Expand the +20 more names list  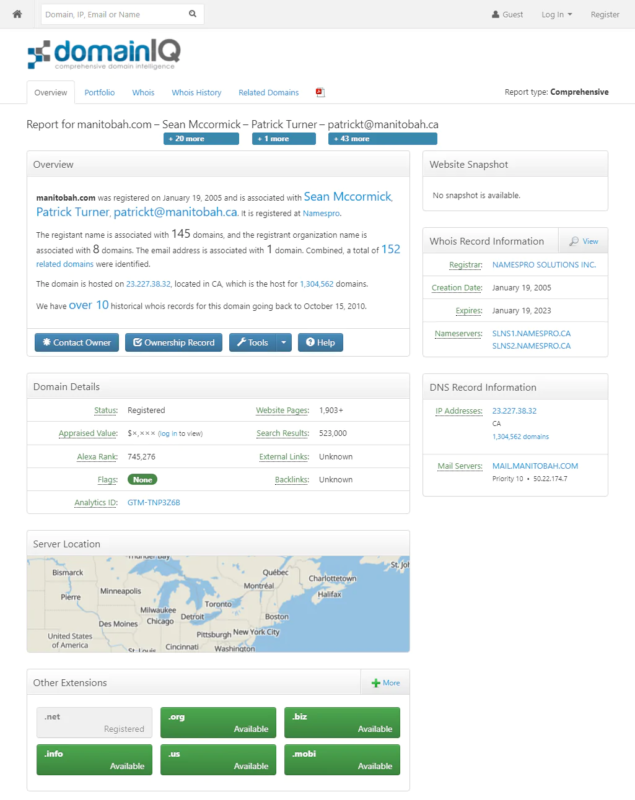(x=201, y=139)
